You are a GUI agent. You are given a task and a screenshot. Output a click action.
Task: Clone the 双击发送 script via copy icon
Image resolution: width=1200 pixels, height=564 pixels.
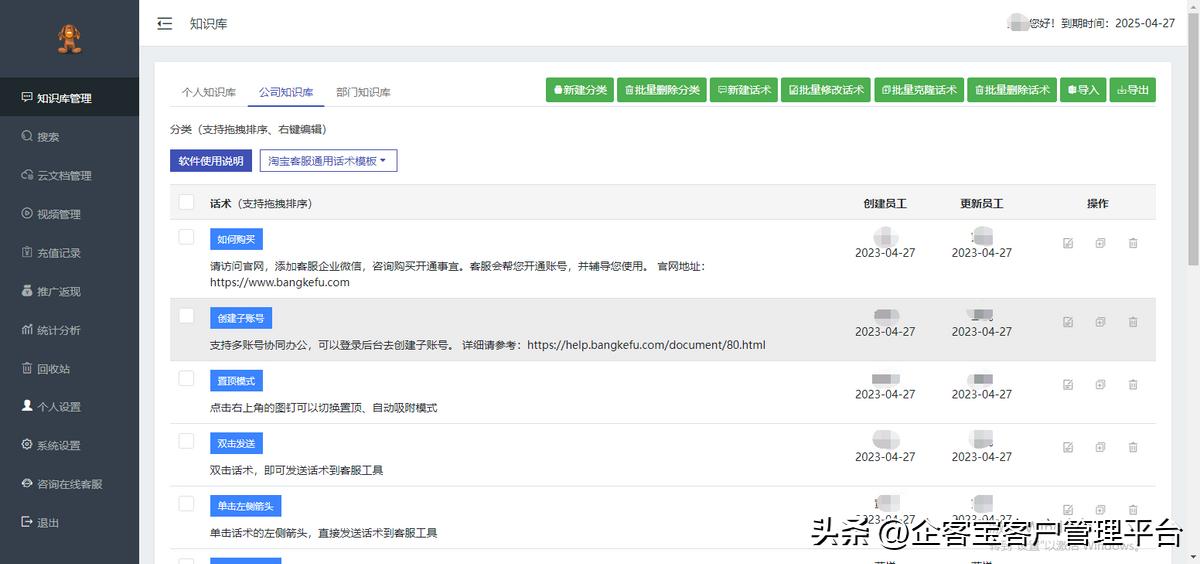(x=1100, y=447)
